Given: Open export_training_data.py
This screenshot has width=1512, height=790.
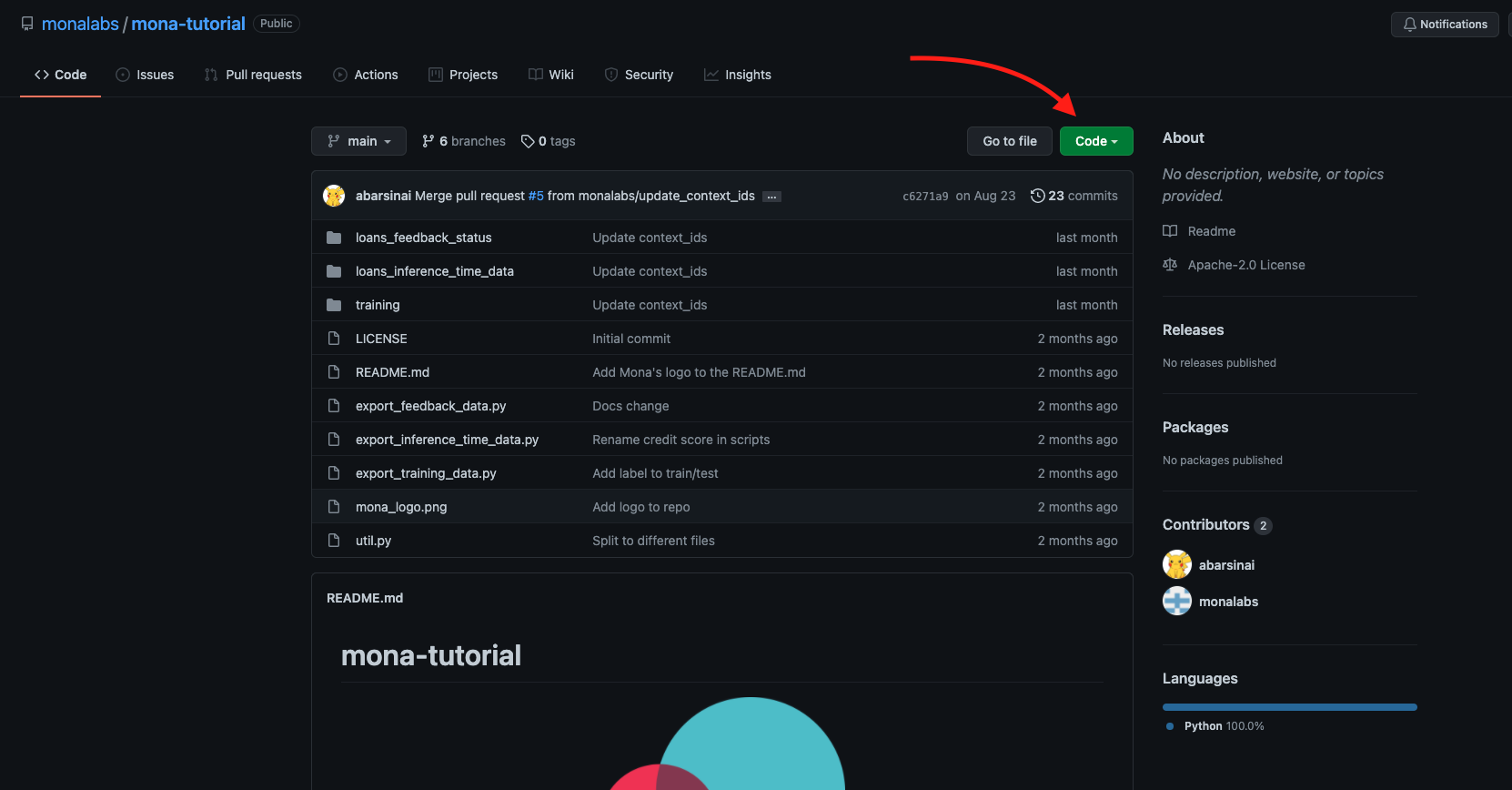Looking at the screenshot, I should pos(426,473).
